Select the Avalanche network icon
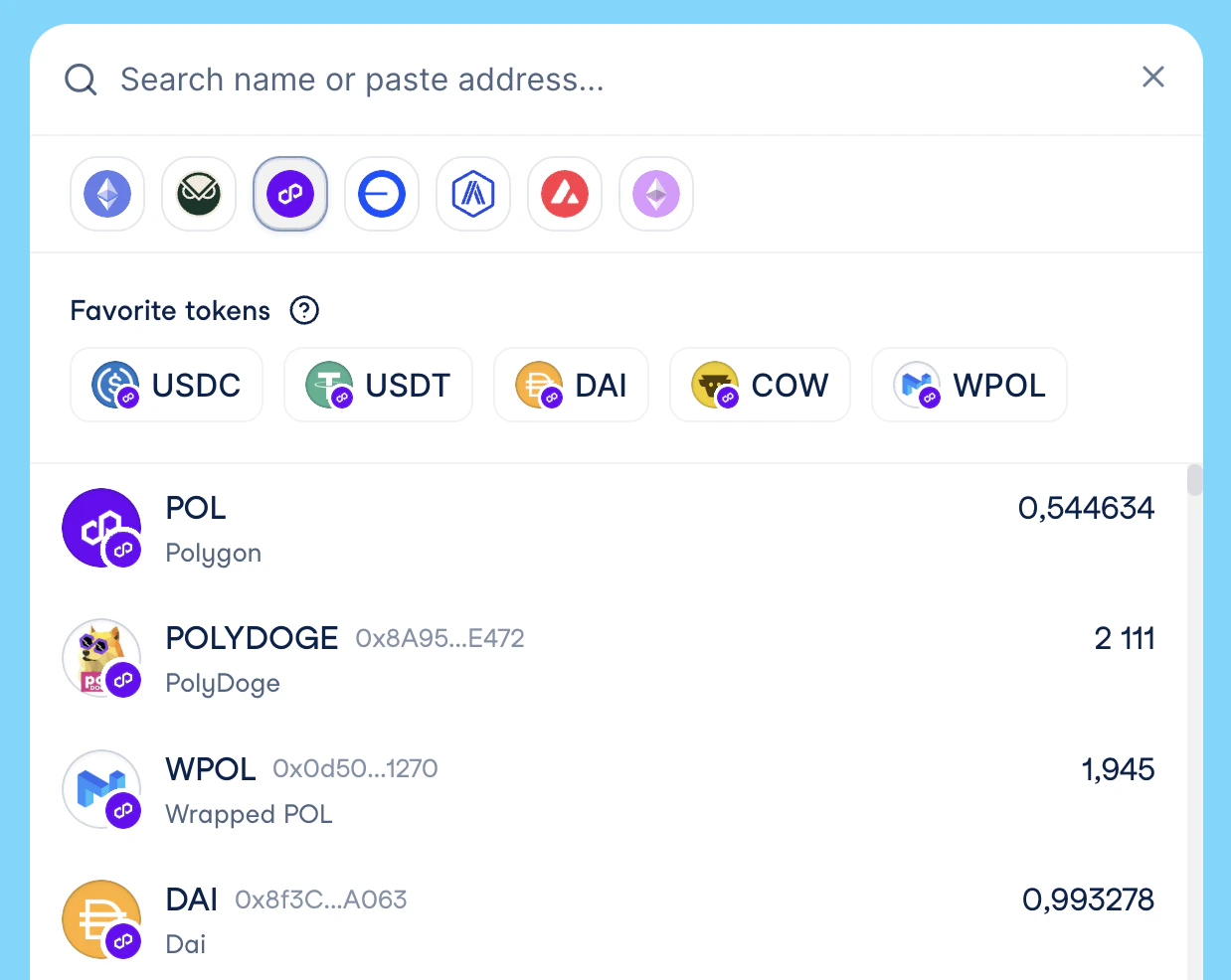Screen dimensions: 1231x980 (564, 194)
